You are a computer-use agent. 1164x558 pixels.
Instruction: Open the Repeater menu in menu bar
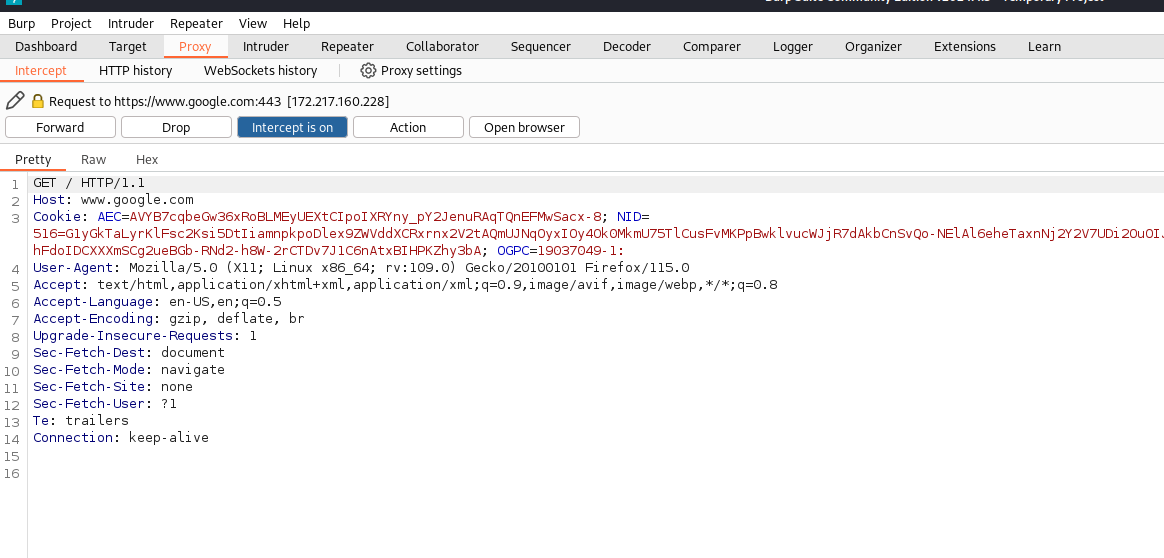pyautogui.click(x=196, y=24)
